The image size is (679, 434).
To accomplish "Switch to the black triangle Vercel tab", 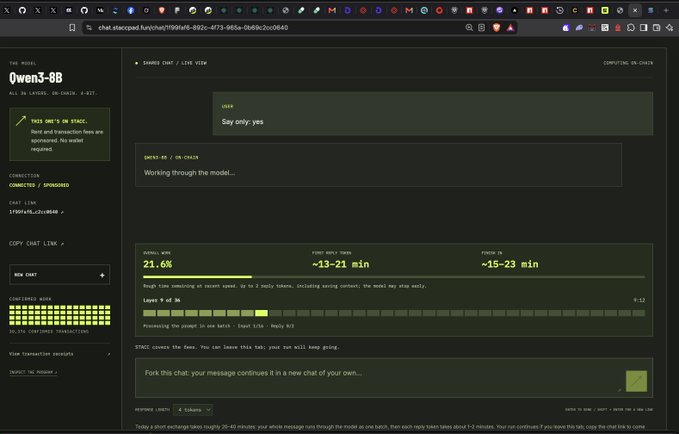I will (514, 10).
